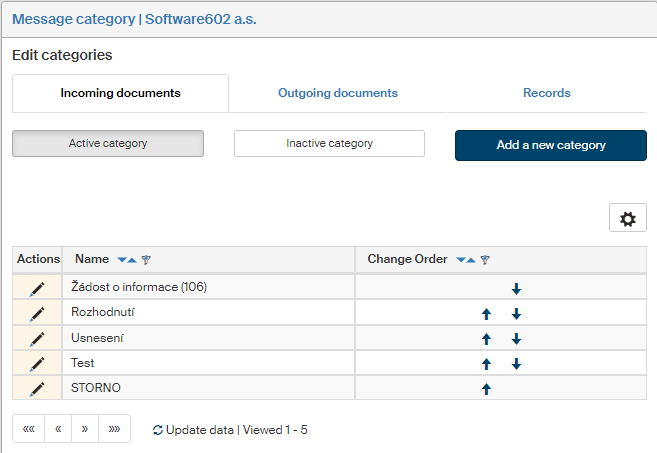Sort Change Order column ascending

471,260
